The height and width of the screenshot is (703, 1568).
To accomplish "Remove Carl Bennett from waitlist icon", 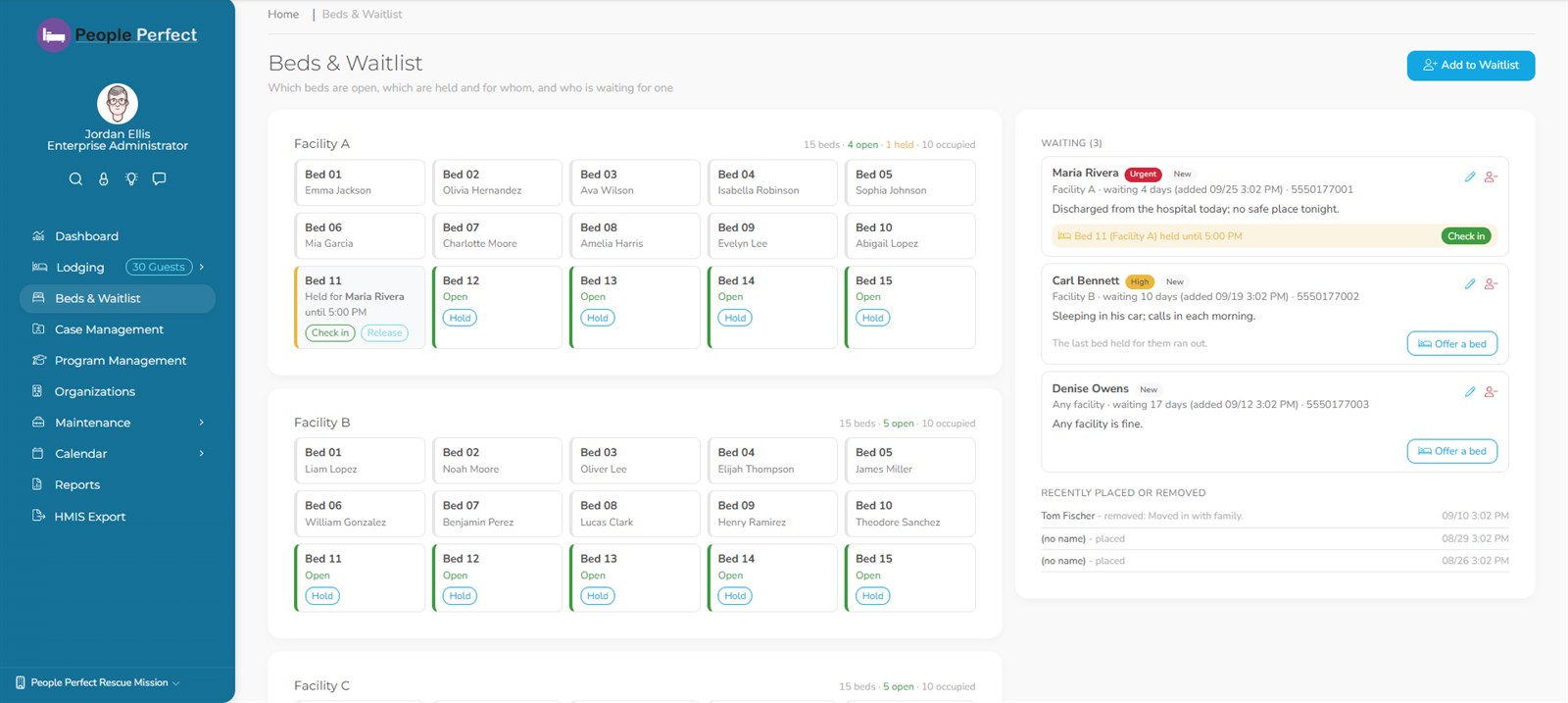I will [x=1491, y=284].
